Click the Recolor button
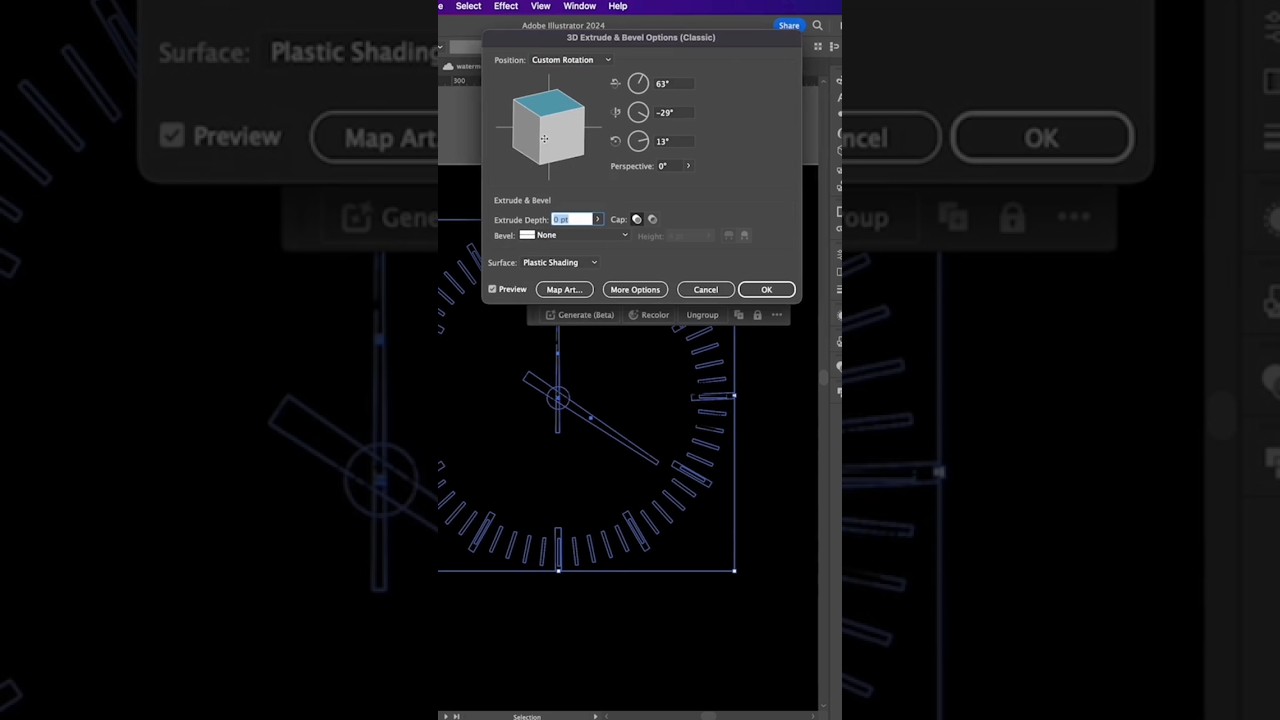This screenshot has width=1280, height=720. 648,315
